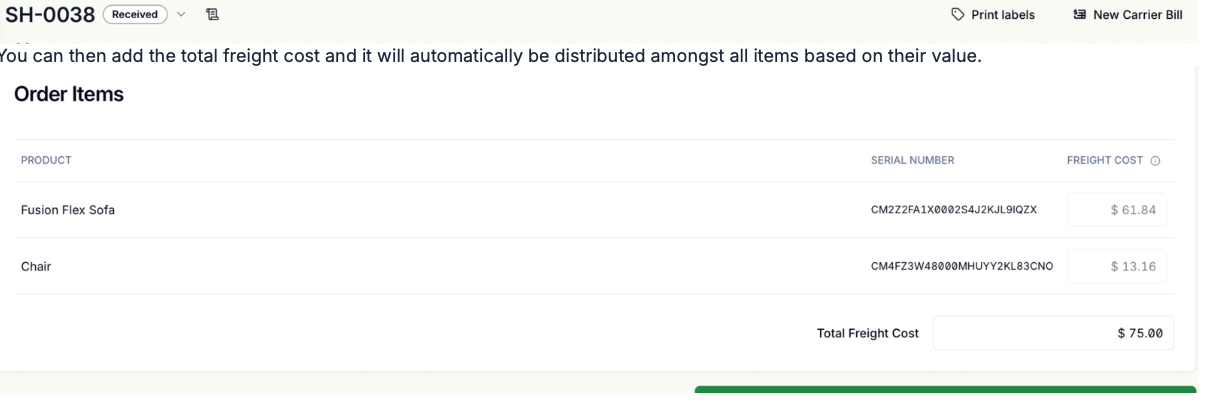Click the Total Freight Cost label

coord(868,333)
